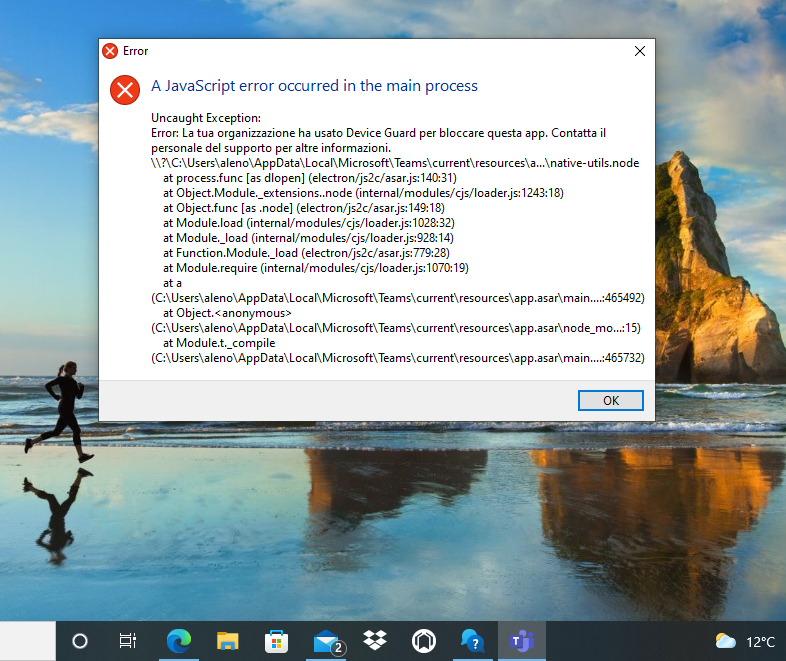The width and height of the screenshot is (786, 661).
Task: Close the Error dialog window
Action: 640,51
